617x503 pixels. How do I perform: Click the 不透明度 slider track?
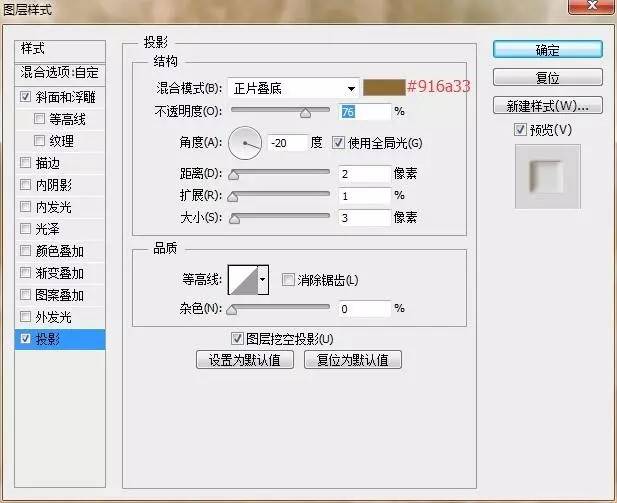[280, 111]
